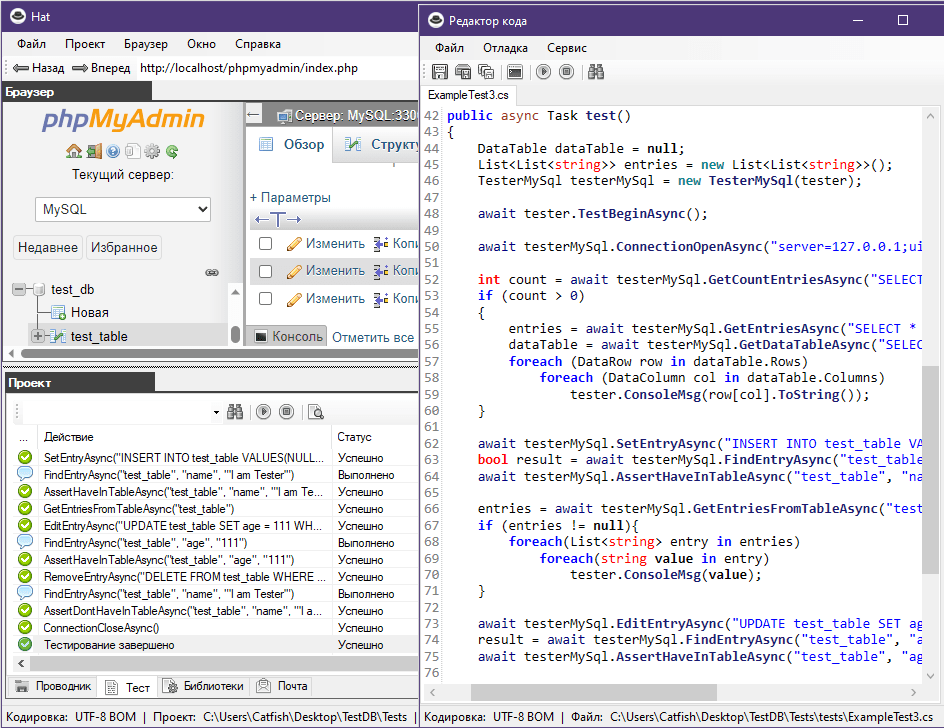
Task: Click the phpMyAdmin reload navigation icon
Action: point(172,152)
